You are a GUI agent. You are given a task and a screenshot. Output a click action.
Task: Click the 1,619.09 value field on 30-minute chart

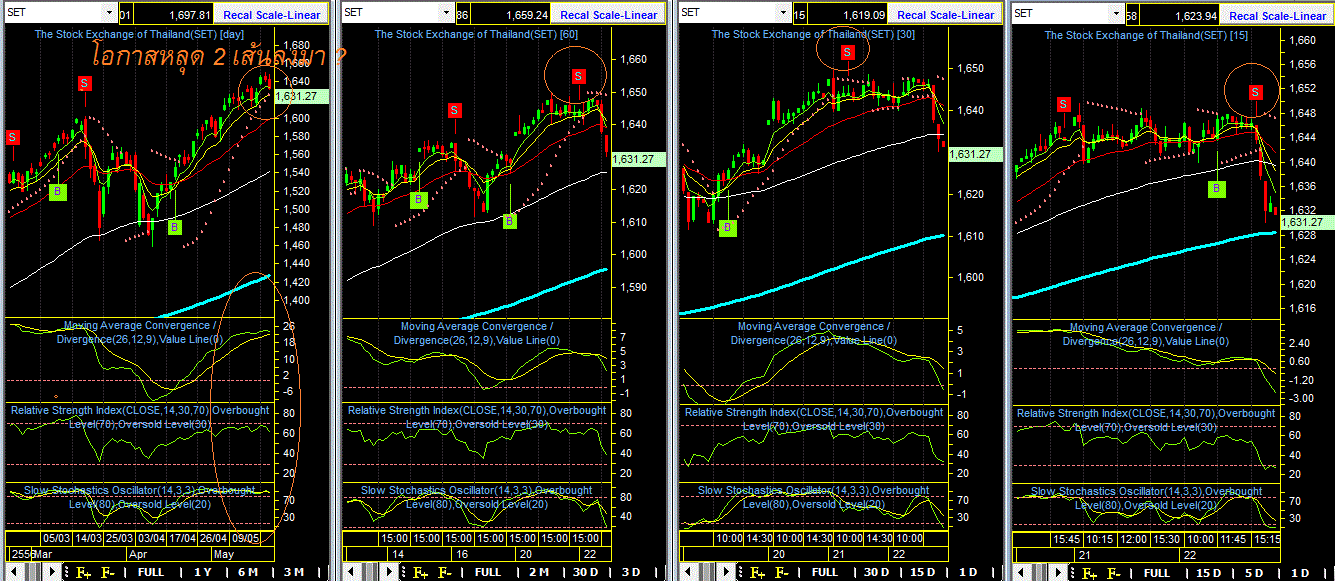coord(849,15)
